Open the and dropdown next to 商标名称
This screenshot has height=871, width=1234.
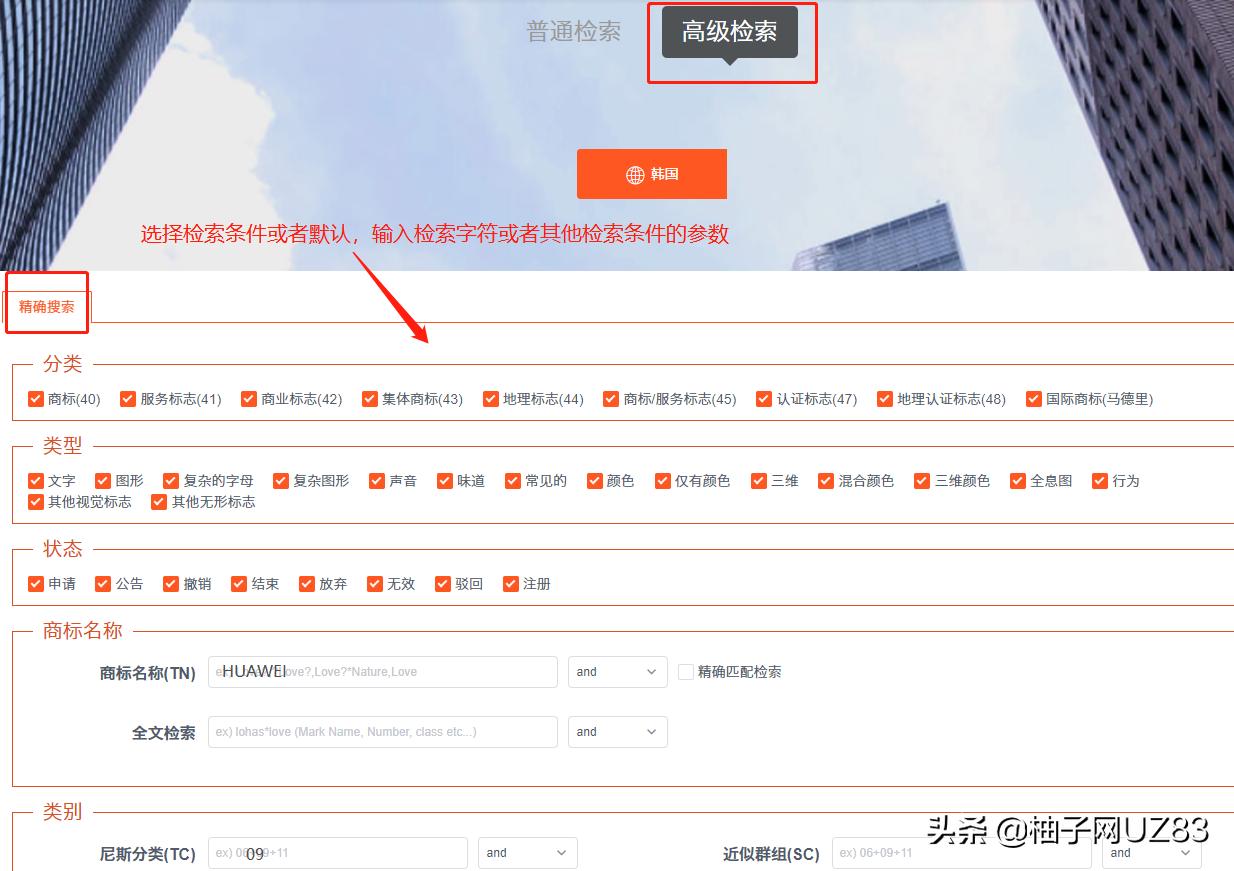617,672
